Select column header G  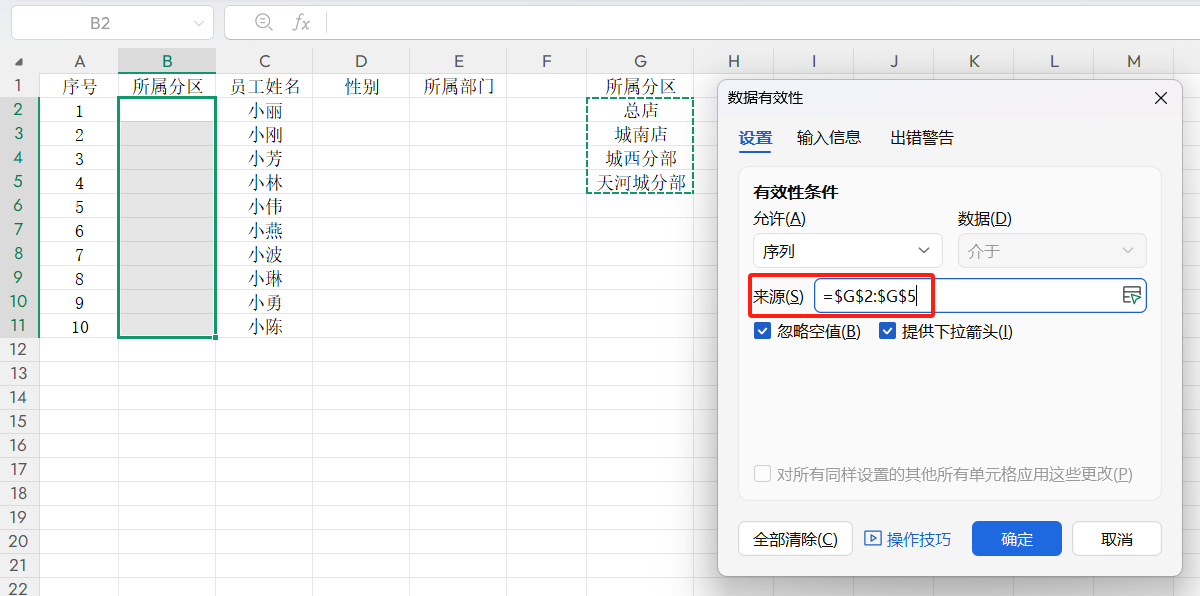coord(640,62)
